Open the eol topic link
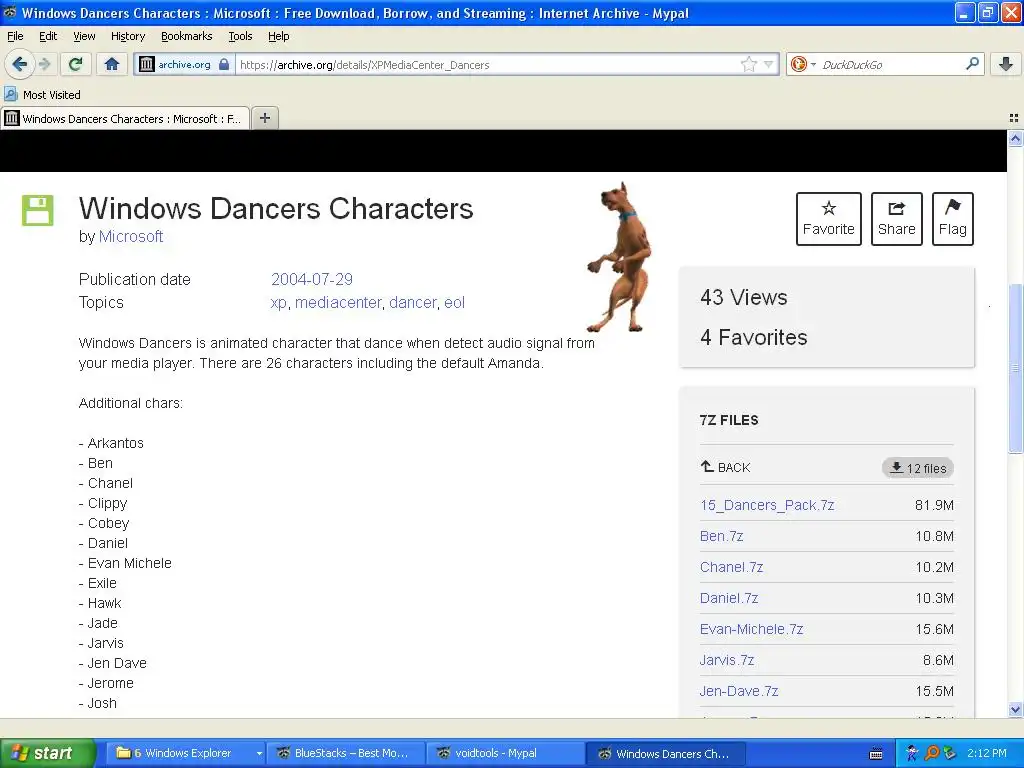 [x=455, y=302]
